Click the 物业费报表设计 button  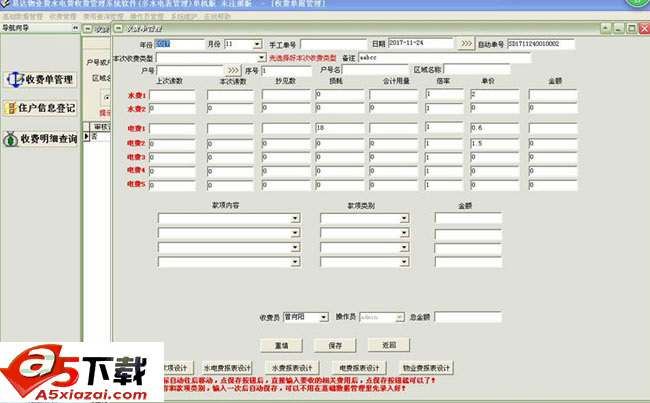[x=426, y=368]
